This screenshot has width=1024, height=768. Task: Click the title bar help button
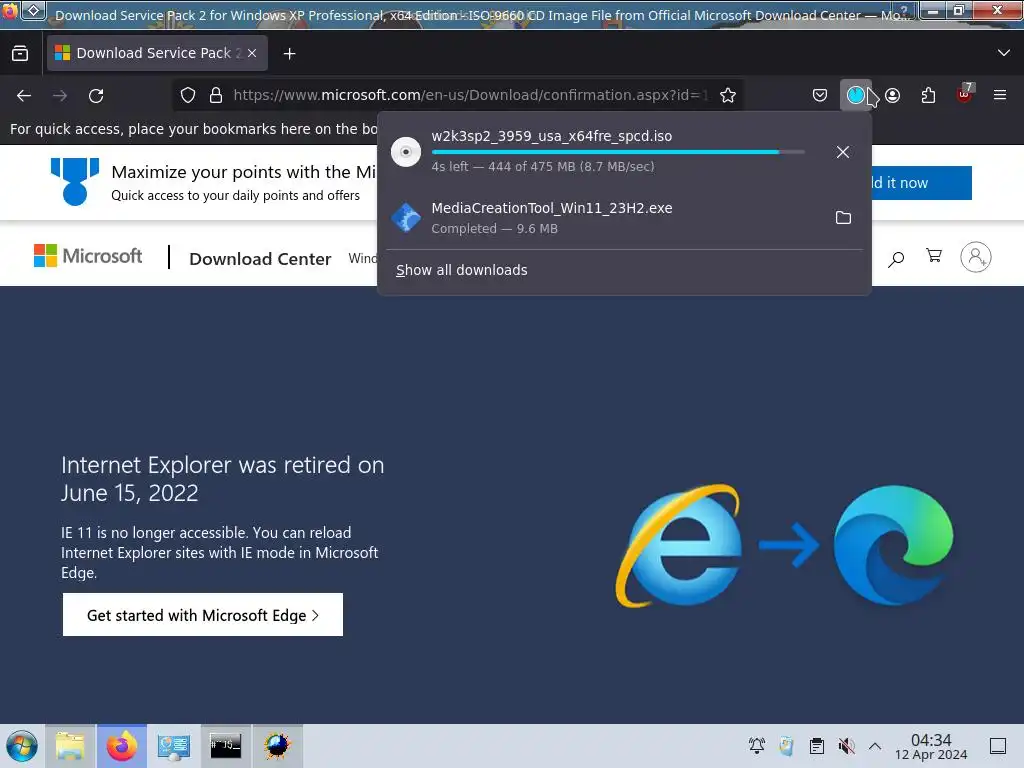tap(904, 11)
